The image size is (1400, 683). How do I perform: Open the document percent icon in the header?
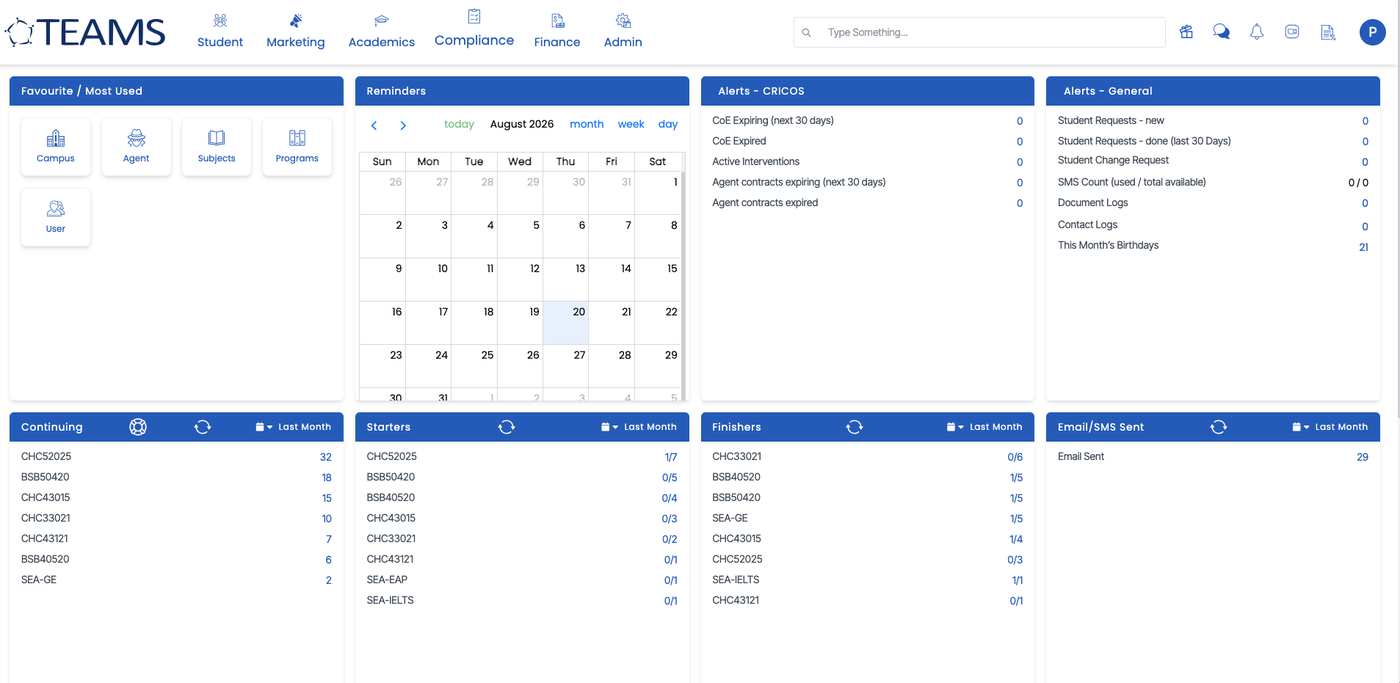click(x=1328, y=32)
